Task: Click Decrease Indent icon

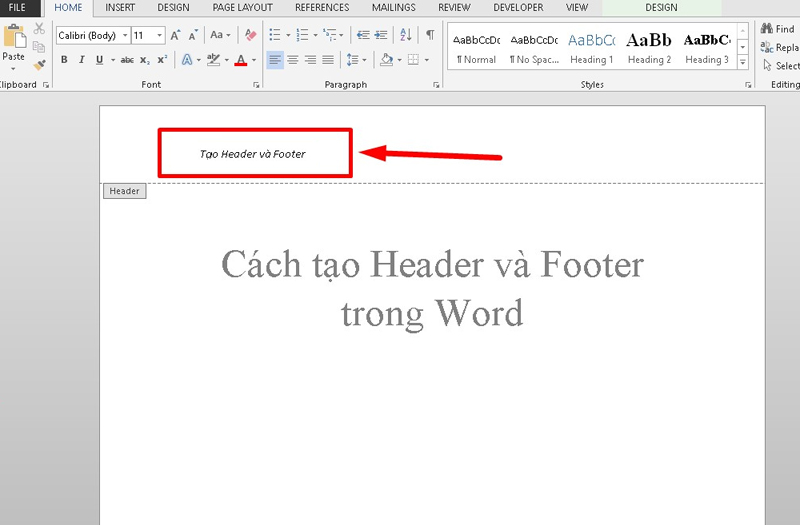Action: click(363, 35)
